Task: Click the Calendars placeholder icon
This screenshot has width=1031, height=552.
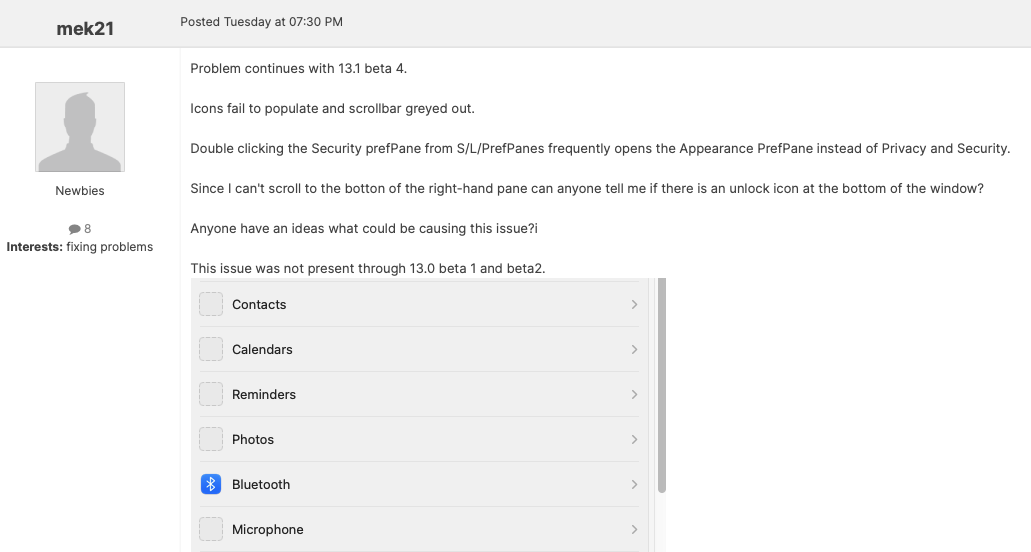Action: 211,349
